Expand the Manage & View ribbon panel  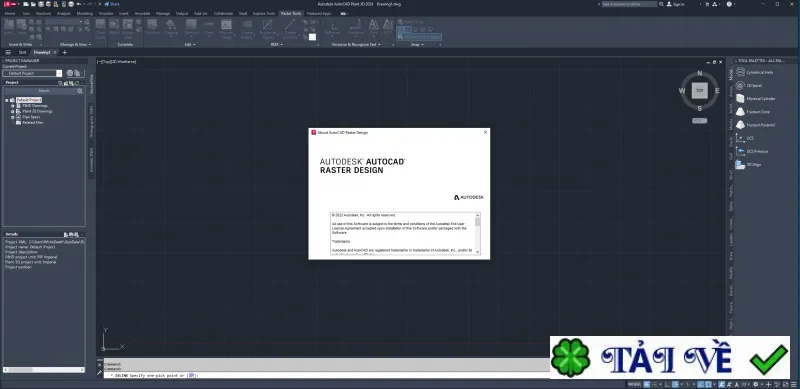point(76,44)
